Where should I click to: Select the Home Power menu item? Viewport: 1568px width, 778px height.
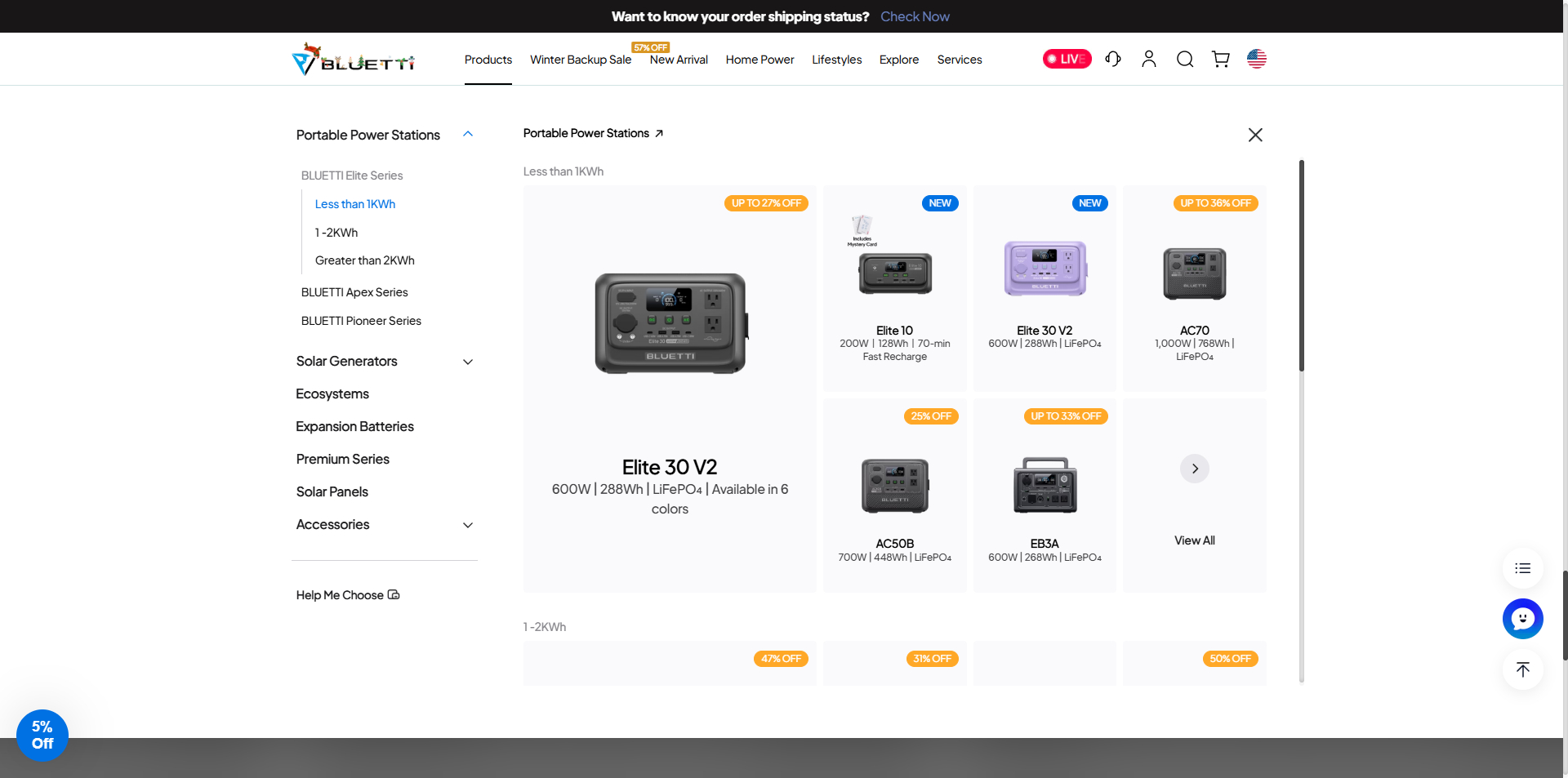(x=759, y=60)
